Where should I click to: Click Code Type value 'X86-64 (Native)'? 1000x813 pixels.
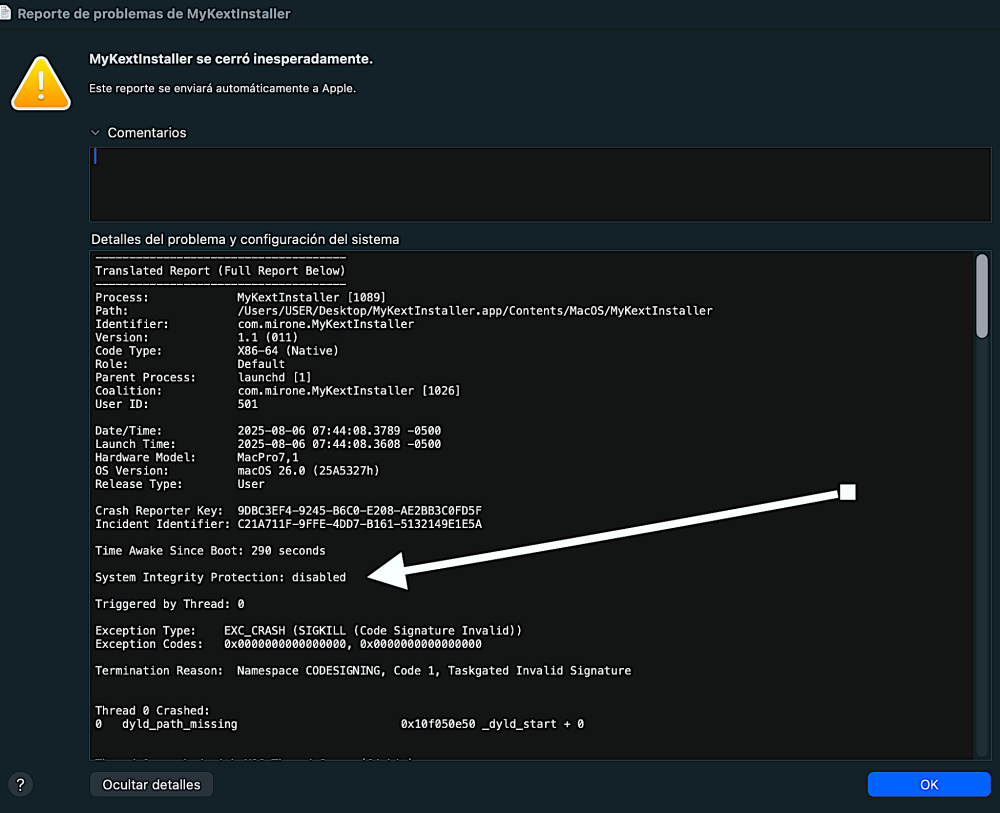coord(288,351)
